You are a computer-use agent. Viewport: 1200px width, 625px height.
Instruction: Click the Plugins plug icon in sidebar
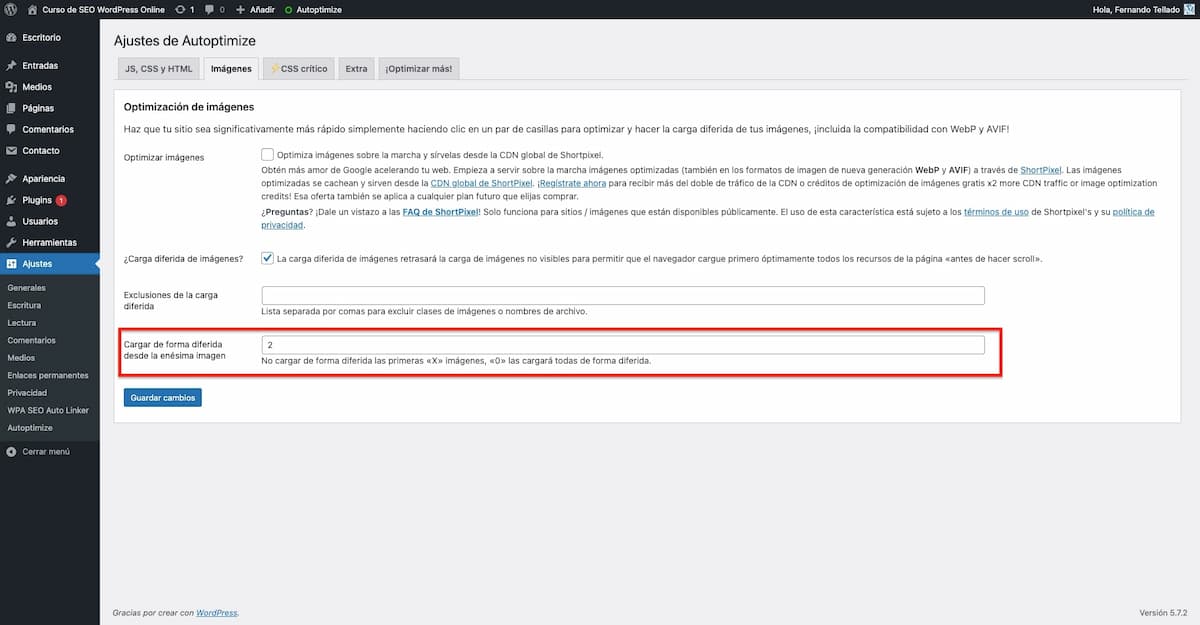11,200
